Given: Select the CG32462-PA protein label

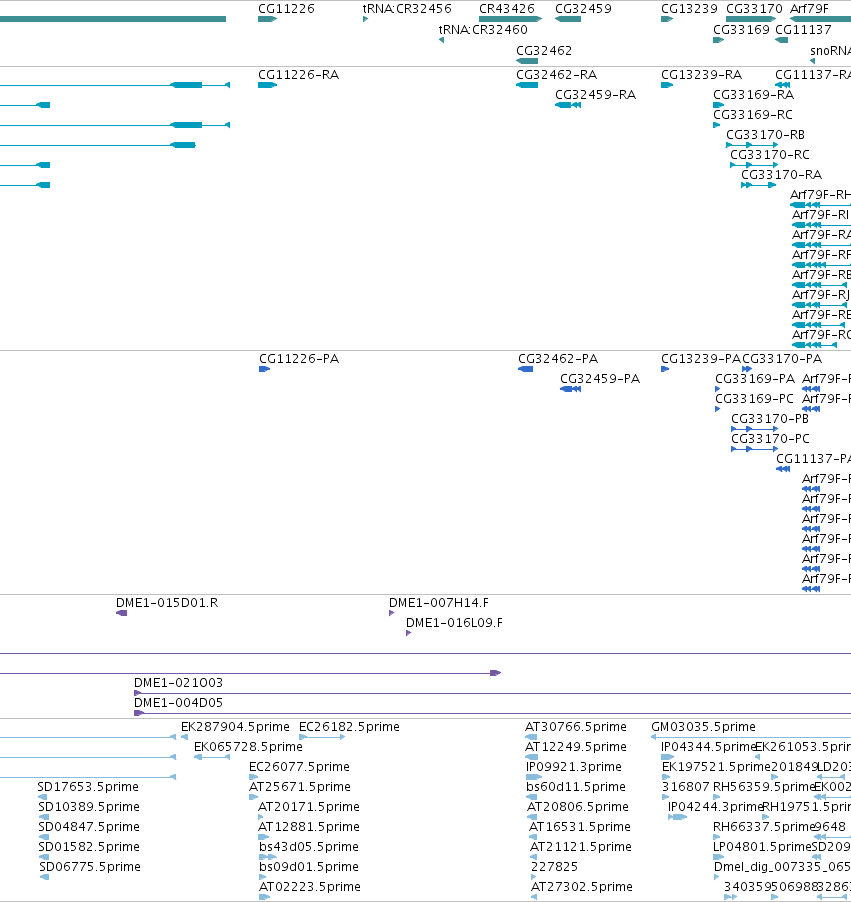Looking at the screenshot, I should pyautogui.click(x=558, y=358).
